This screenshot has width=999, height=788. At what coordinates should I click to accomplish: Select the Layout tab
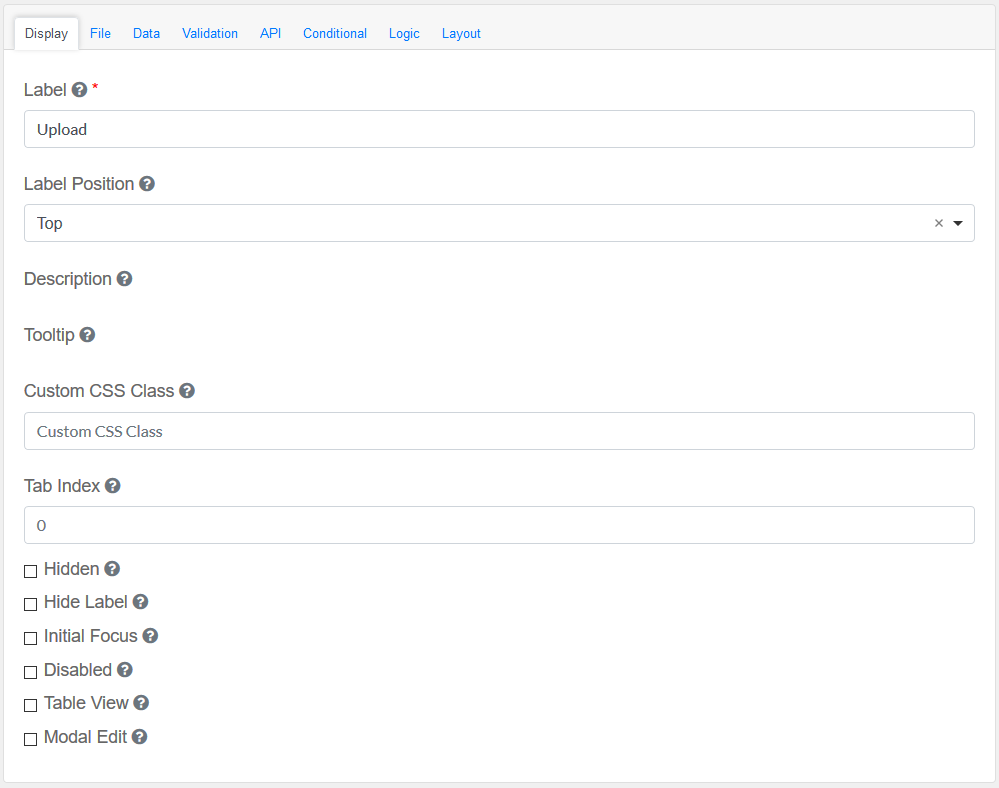point(461,33)
